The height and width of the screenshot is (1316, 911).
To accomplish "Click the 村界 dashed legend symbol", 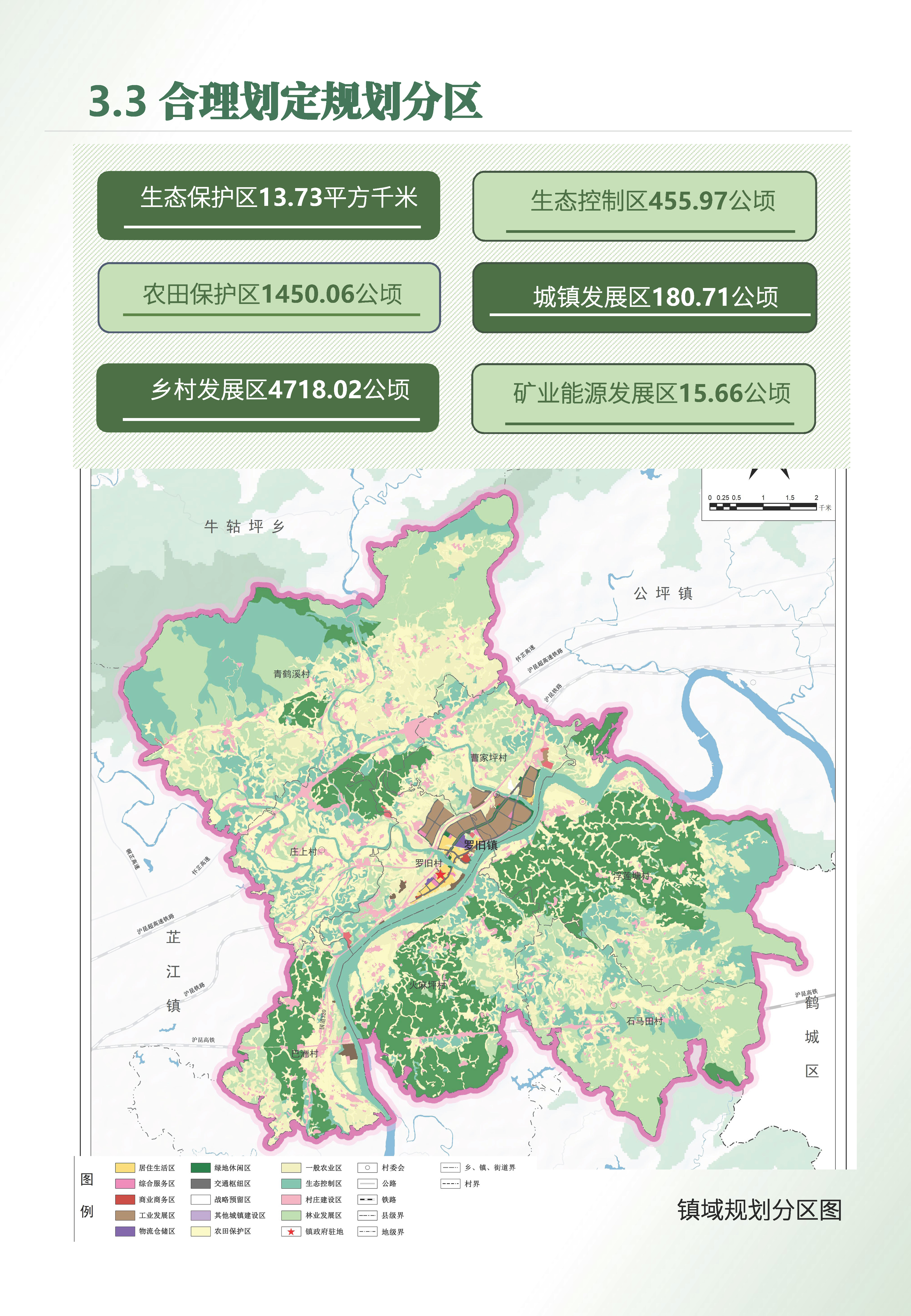I will (450, 1183).
